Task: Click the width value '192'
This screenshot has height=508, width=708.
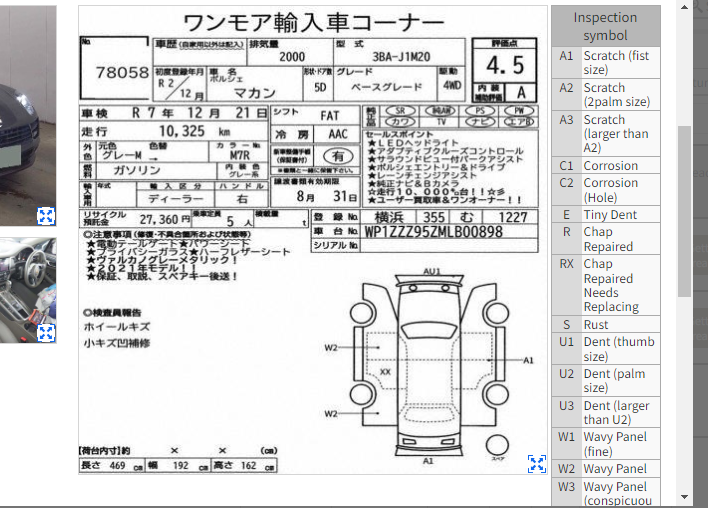Action: click(181, 466)
